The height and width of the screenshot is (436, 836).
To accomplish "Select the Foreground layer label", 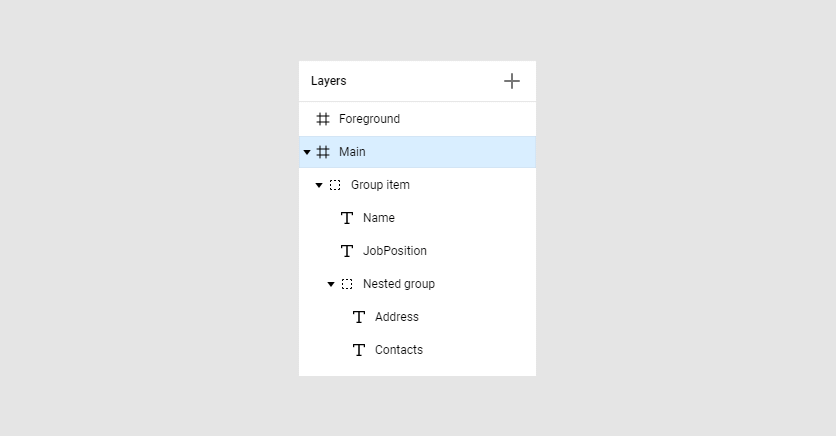I will click(x=369, y=119).
